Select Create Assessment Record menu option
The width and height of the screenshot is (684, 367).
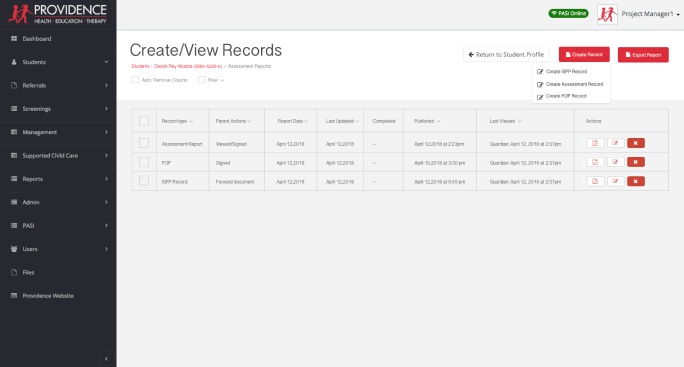pyautogui.click(x=570, y=84)
